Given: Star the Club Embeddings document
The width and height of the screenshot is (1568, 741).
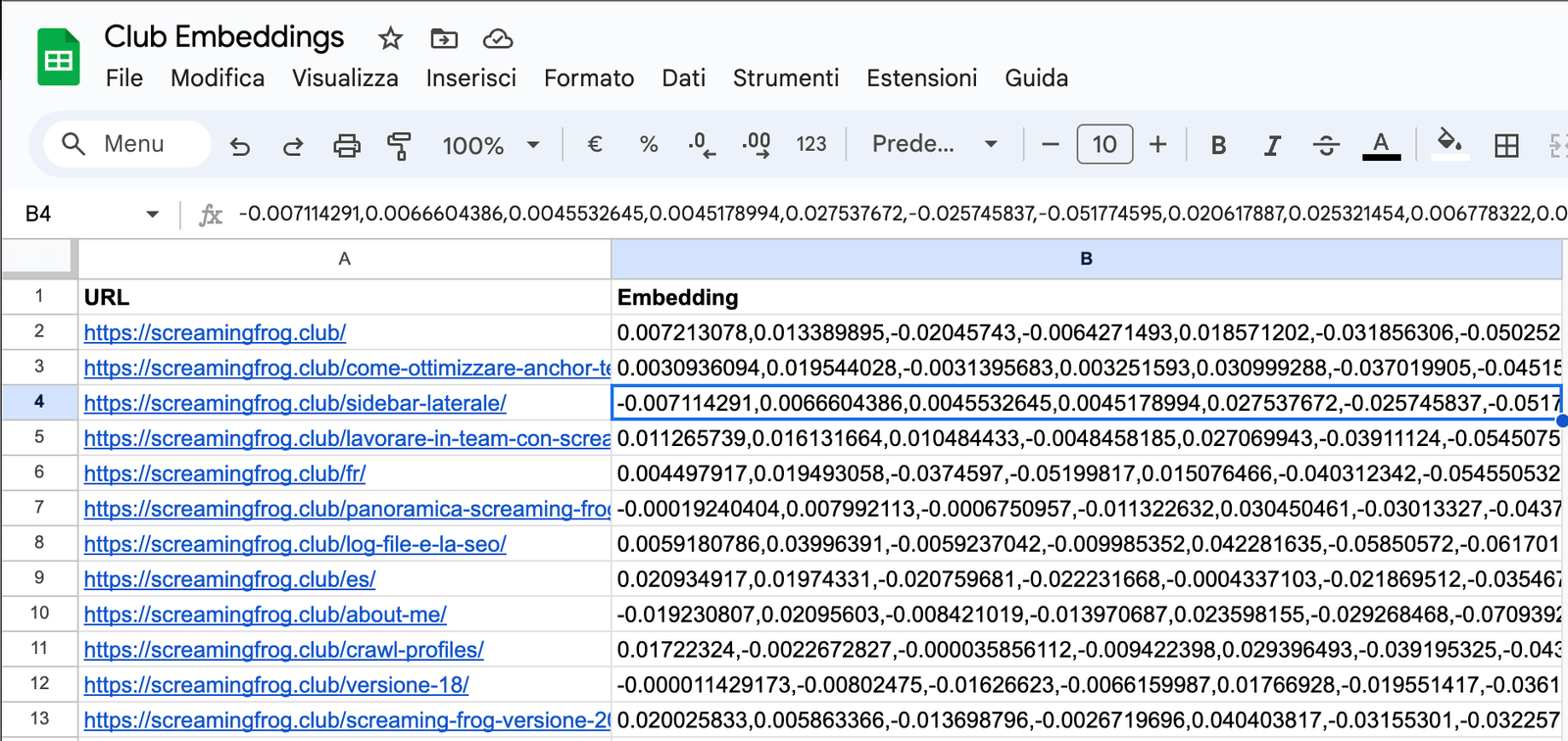Looking at the screenshot, I should coord(390,38).
